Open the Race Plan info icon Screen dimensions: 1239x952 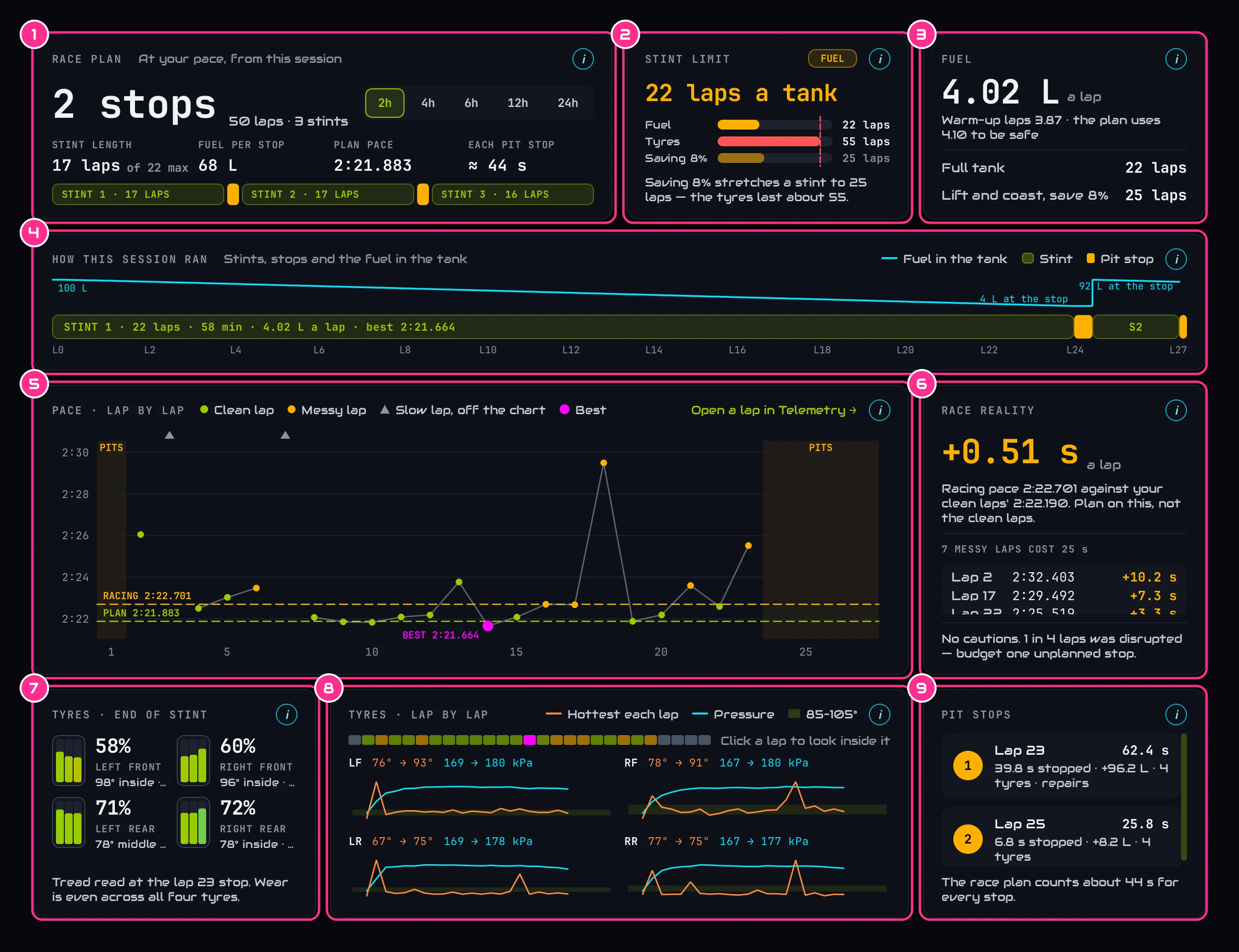coord(583,59)
